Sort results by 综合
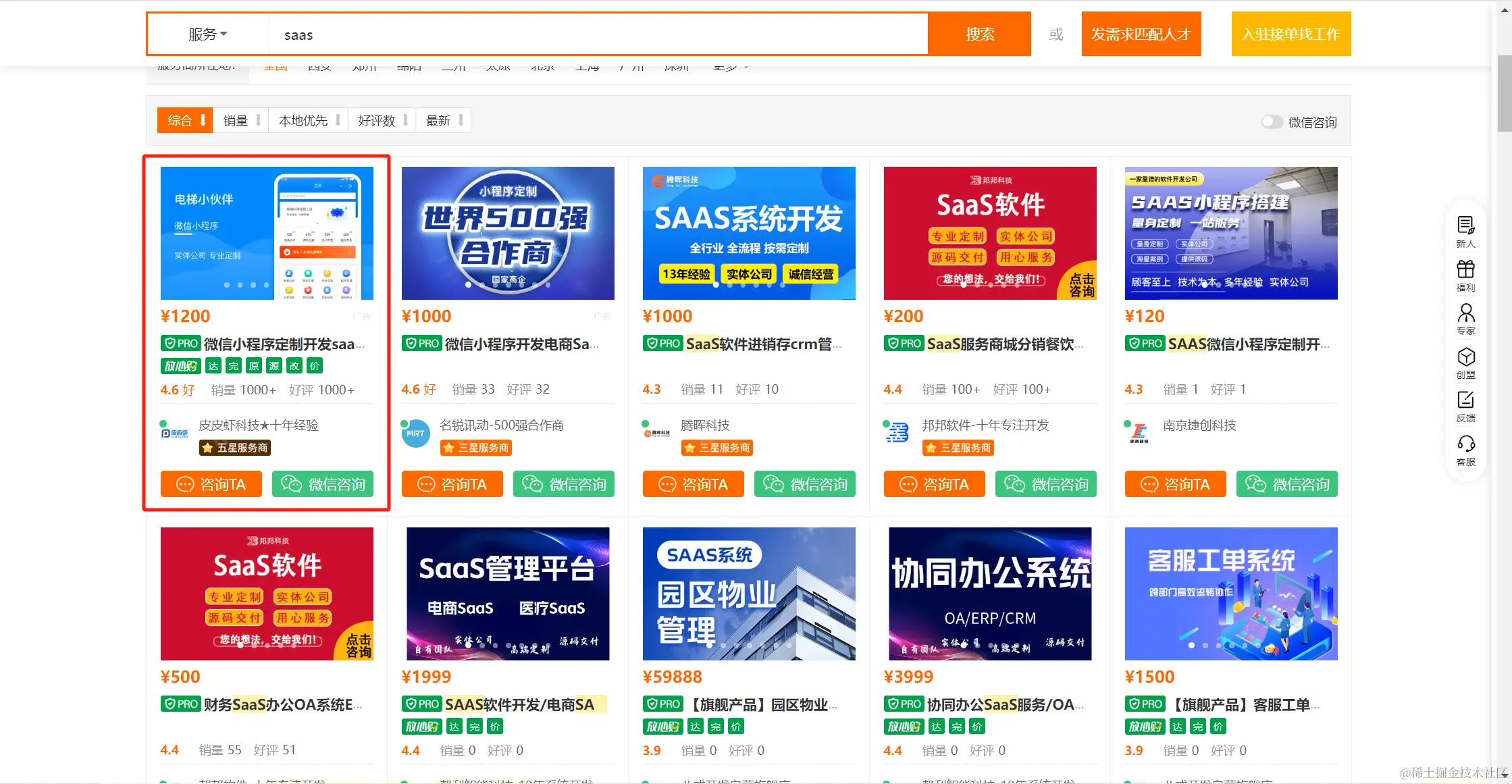This screenshot has height=784, width=1512. coord(185,120)
